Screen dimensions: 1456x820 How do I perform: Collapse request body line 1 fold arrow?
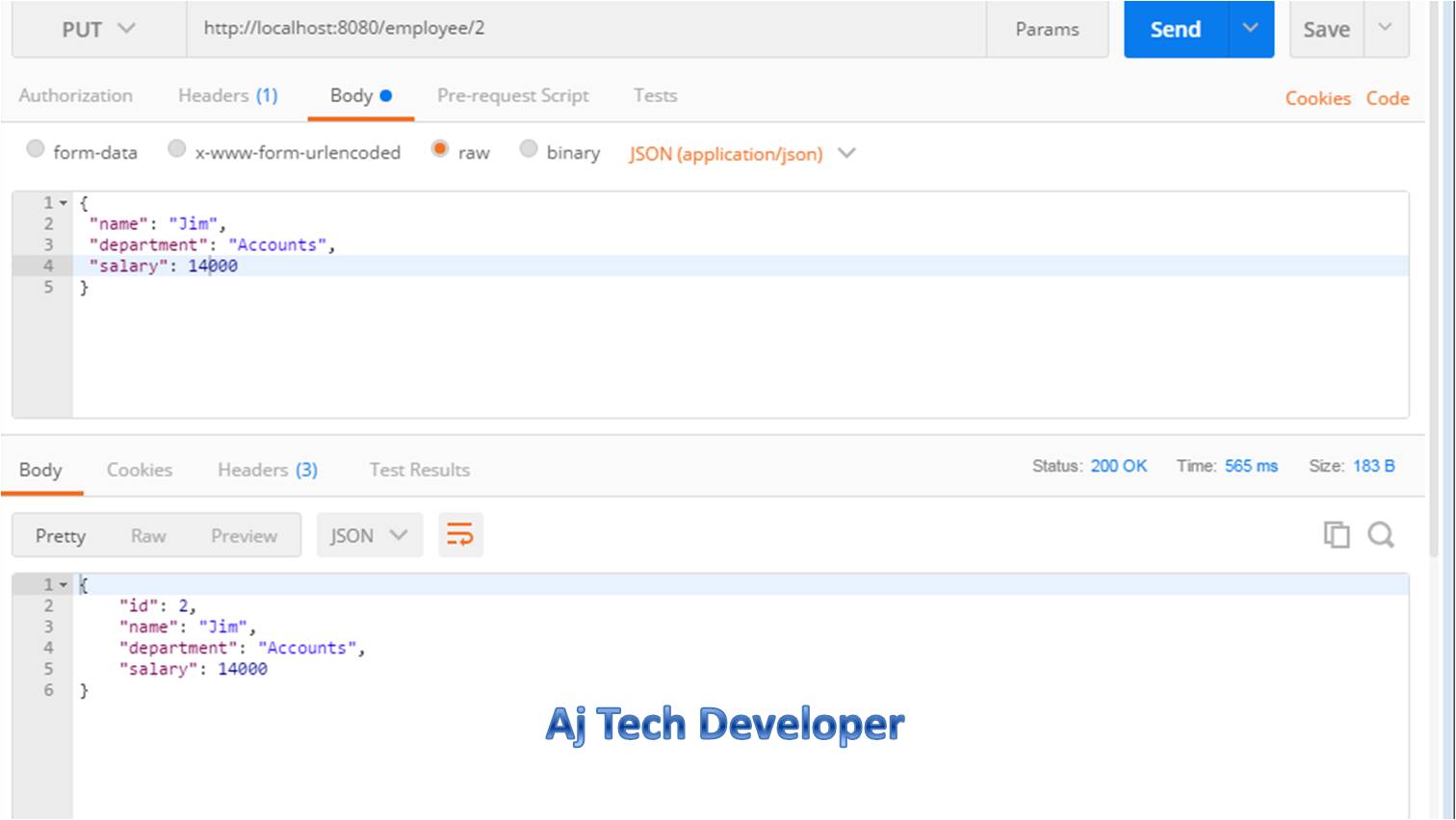64,203
